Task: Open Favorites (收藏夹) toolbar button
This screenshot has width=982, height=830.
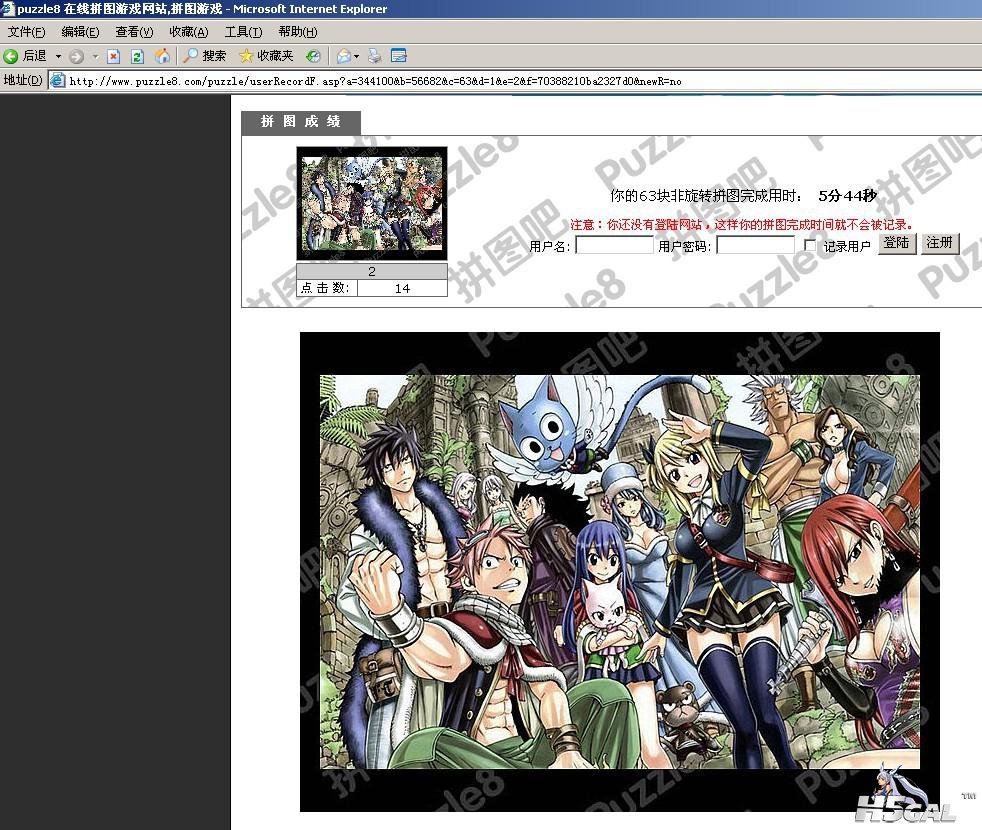Action: pyautogui.click(x=266, y=56)
